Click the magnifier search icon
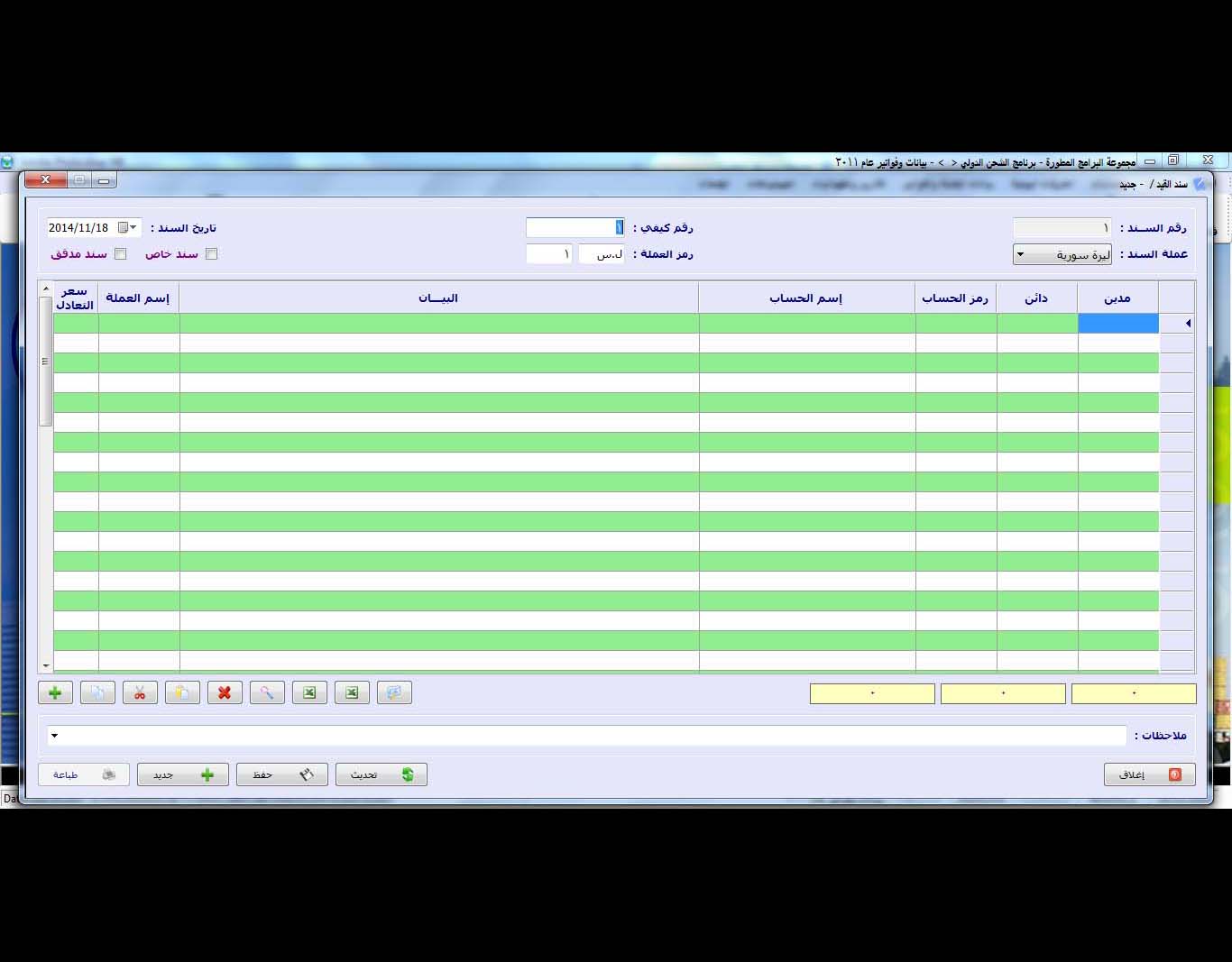1232x962 pixels. (x=267, y=692)
